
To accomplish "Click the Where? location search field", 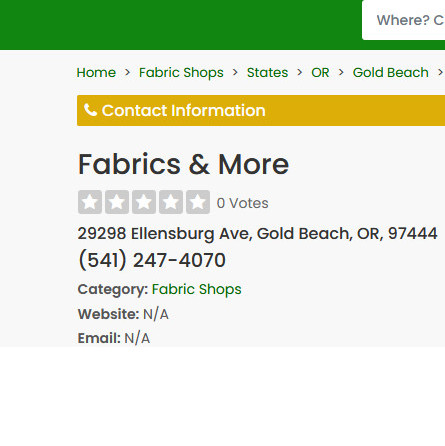I will point(403,20).
